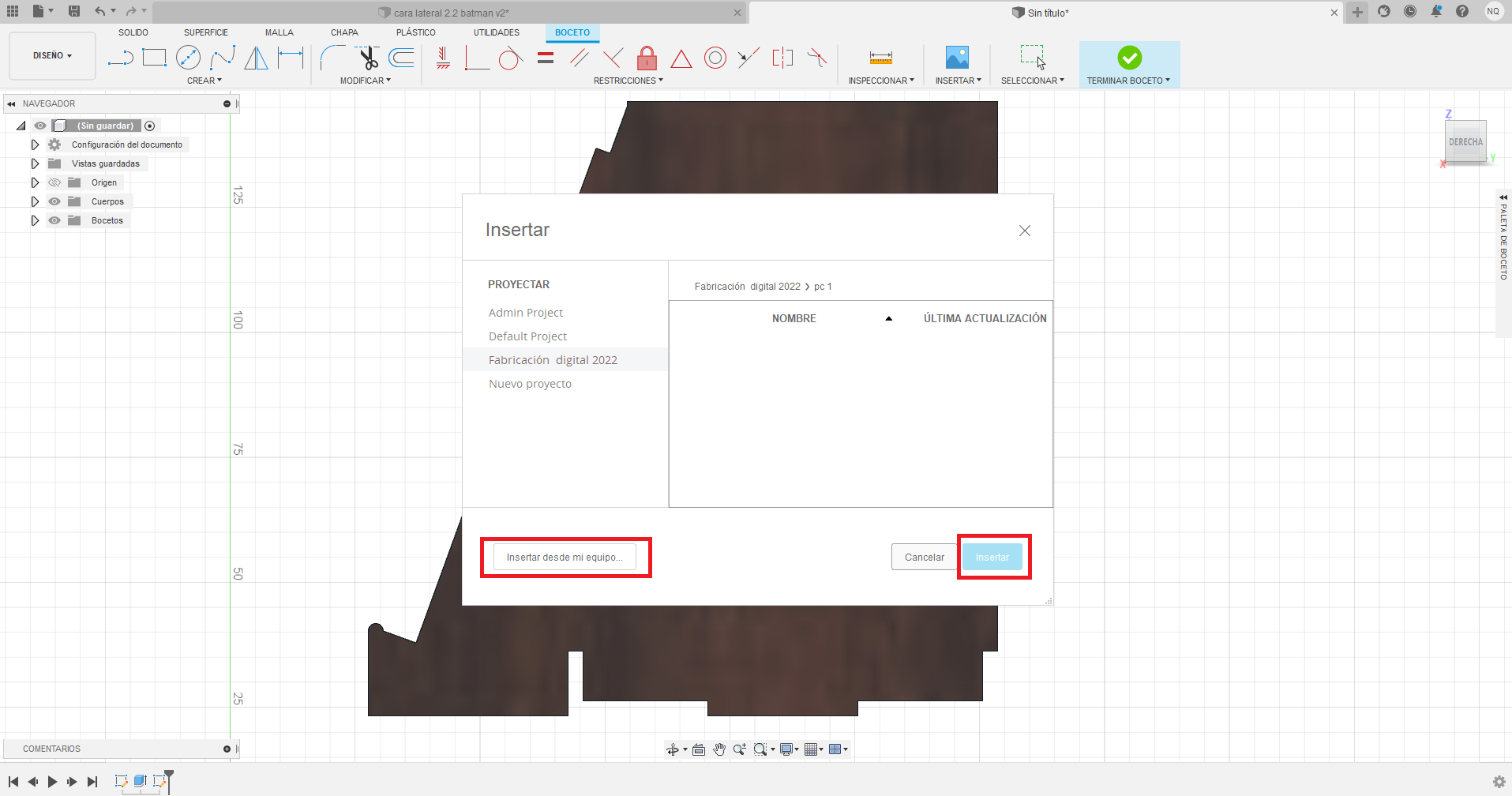Open the INSPECCIONAR dropdown menu
This screenshot has width=1512, height=796.
click(881, 81)
